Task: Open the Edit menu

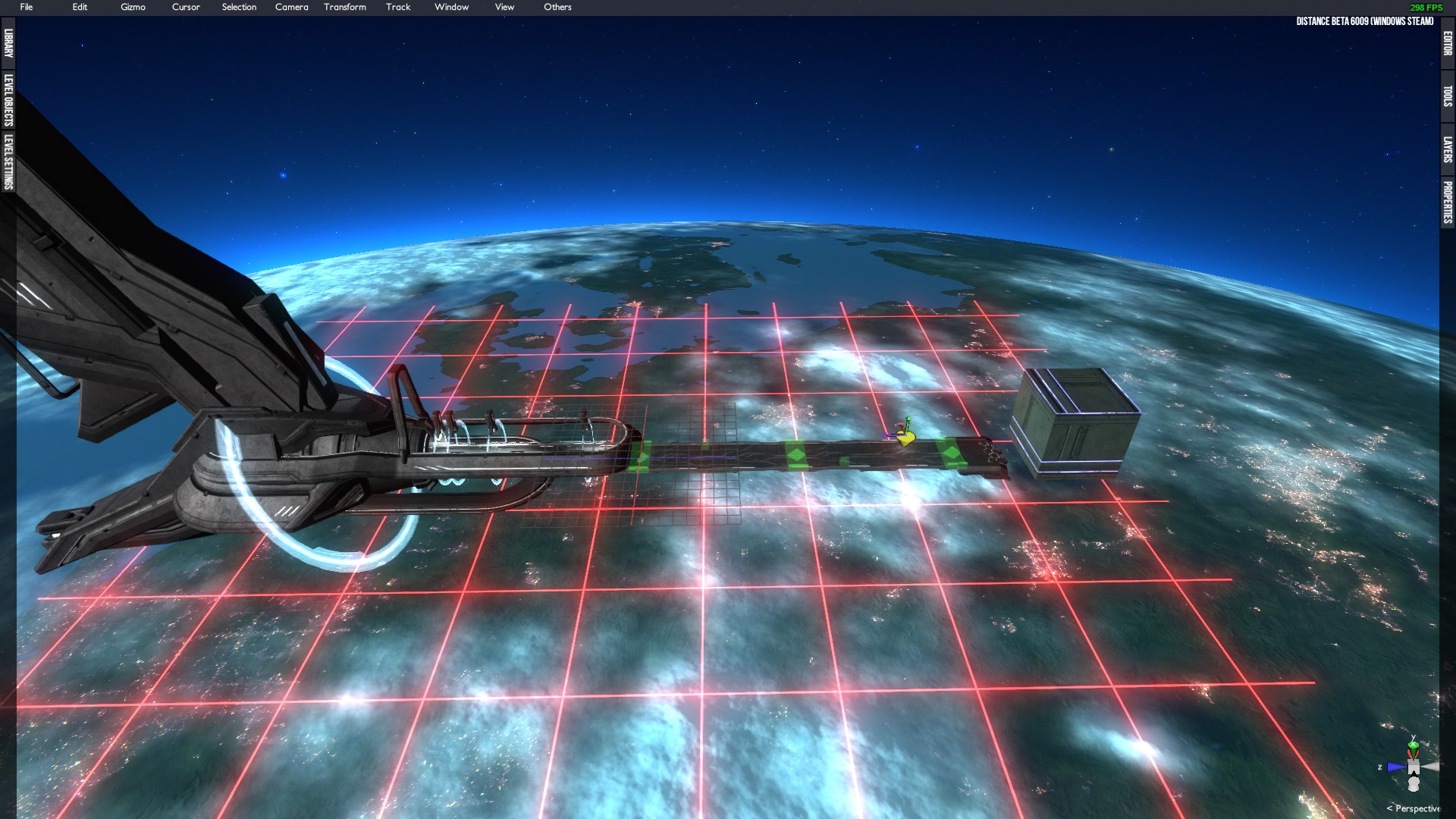Action: point(80,7)
